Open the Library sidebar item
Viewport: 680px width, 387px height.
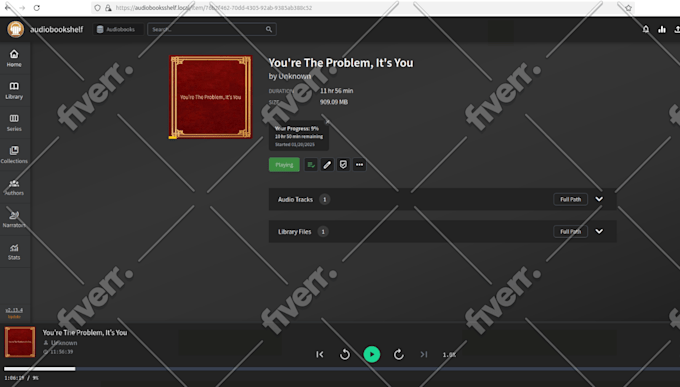(x=14, y=90)
